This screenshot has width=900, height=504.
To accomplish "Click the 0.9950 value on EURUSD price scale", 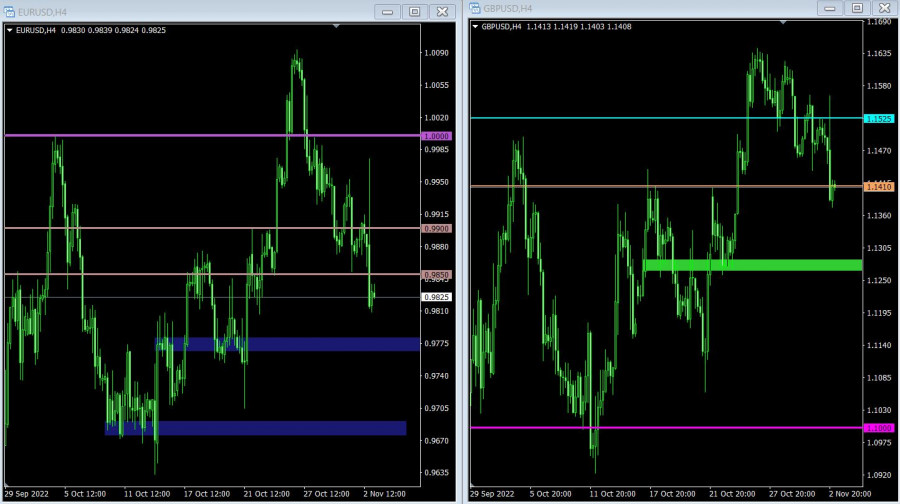I will click(436, 182).
